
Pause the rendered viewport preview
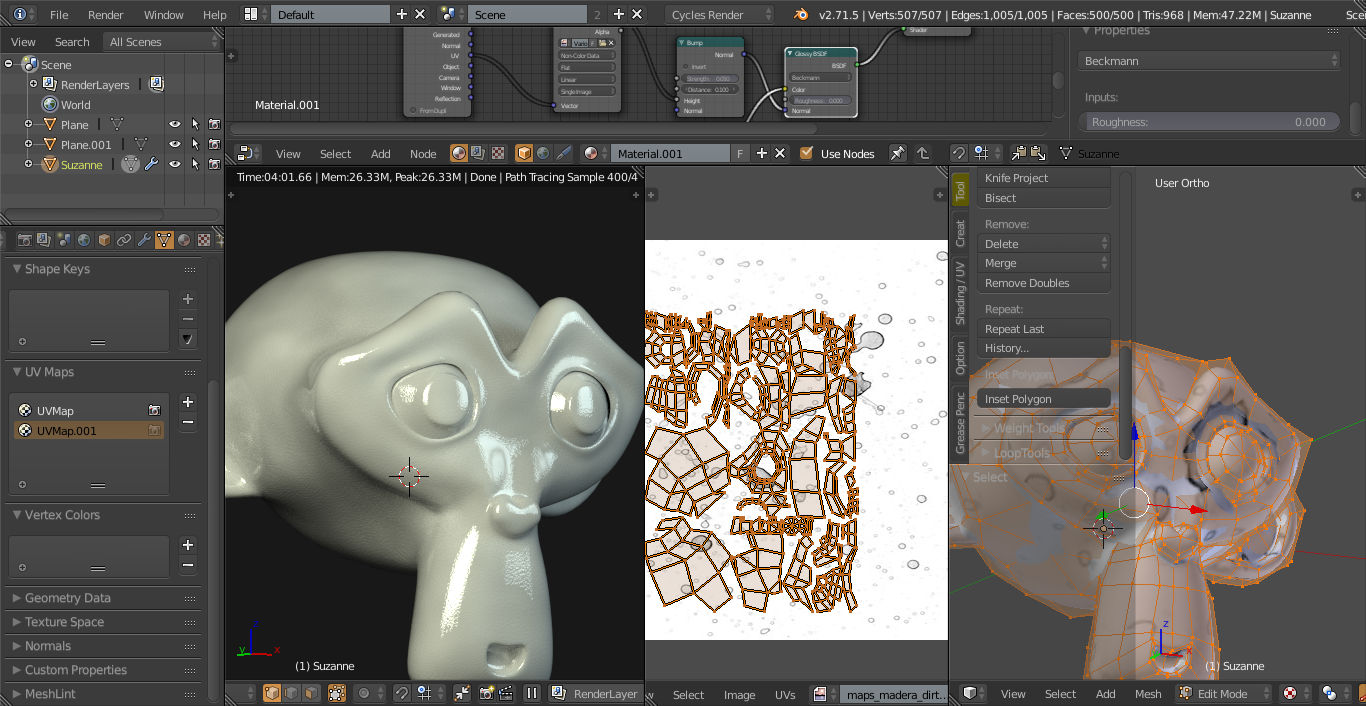533,693
